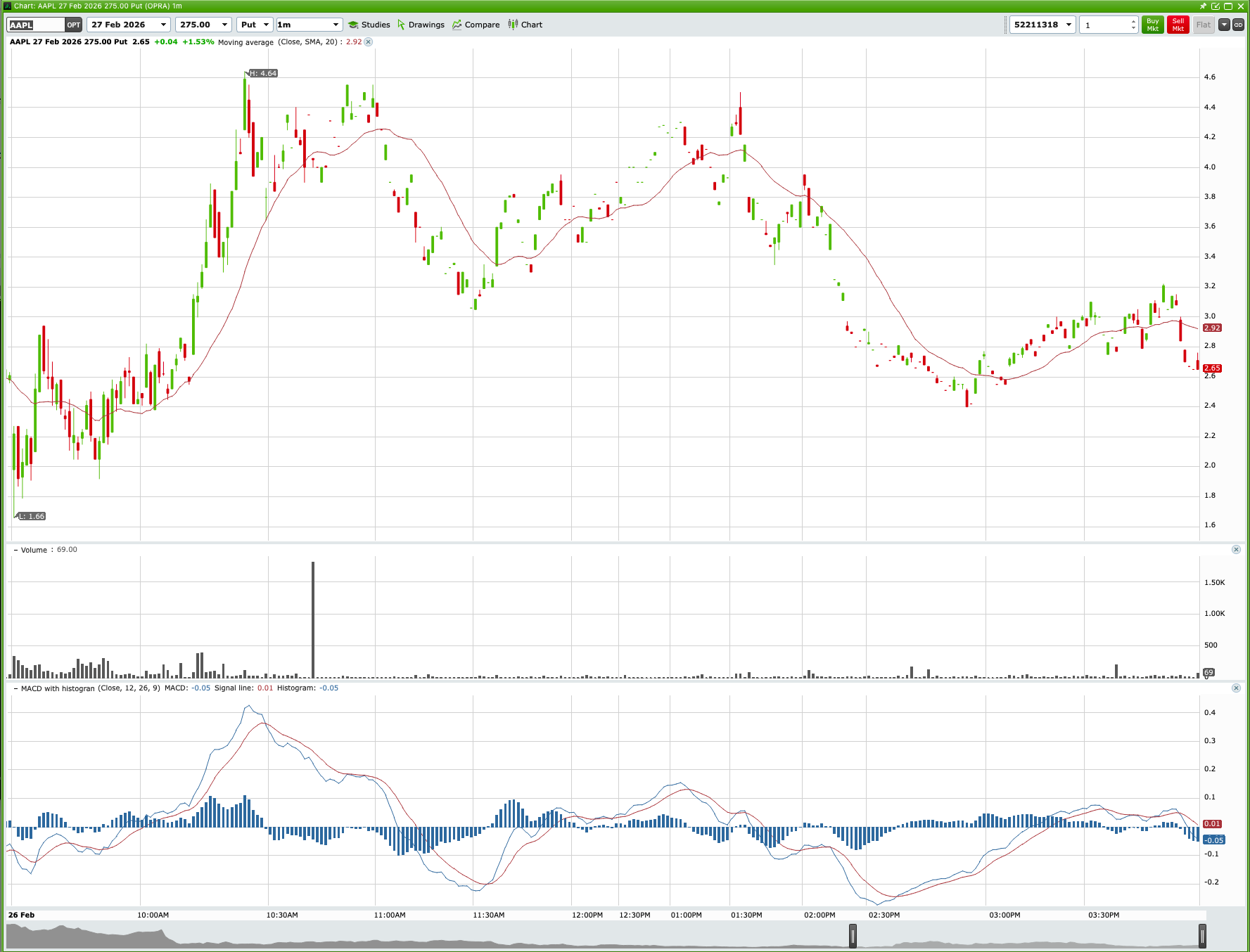Remove the Moving average study
Screen dimensions: 1250x952
368,42
